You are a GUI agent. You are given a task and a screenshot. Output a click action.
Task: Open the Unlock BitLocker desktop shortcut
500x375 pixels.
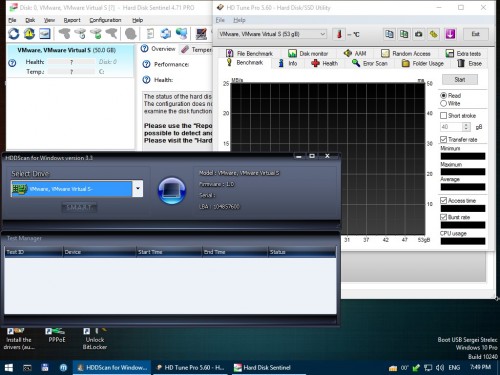tap(95, 339)
